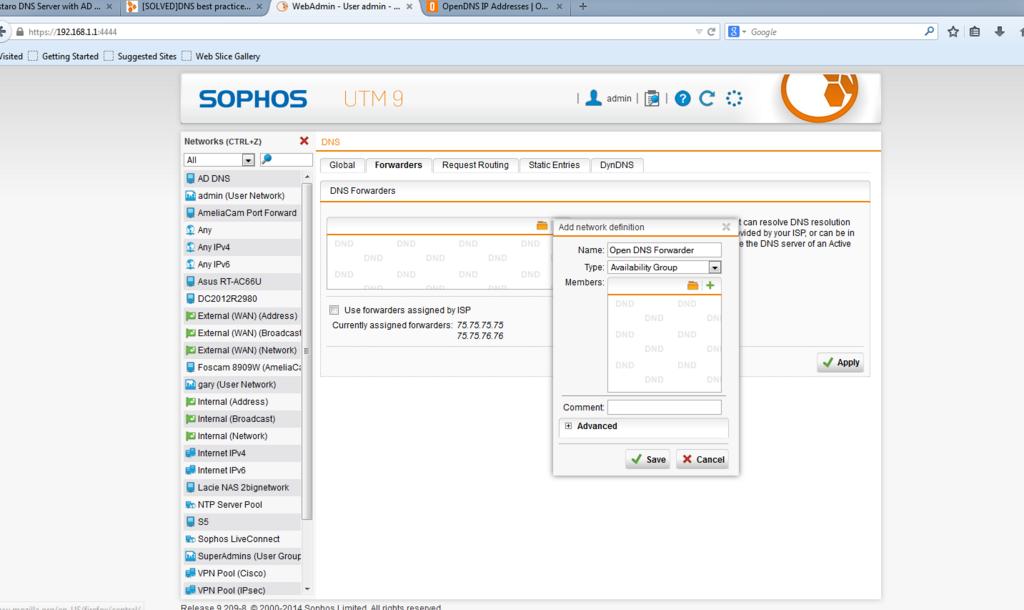Click the Members folder icon

coord(693,285)
